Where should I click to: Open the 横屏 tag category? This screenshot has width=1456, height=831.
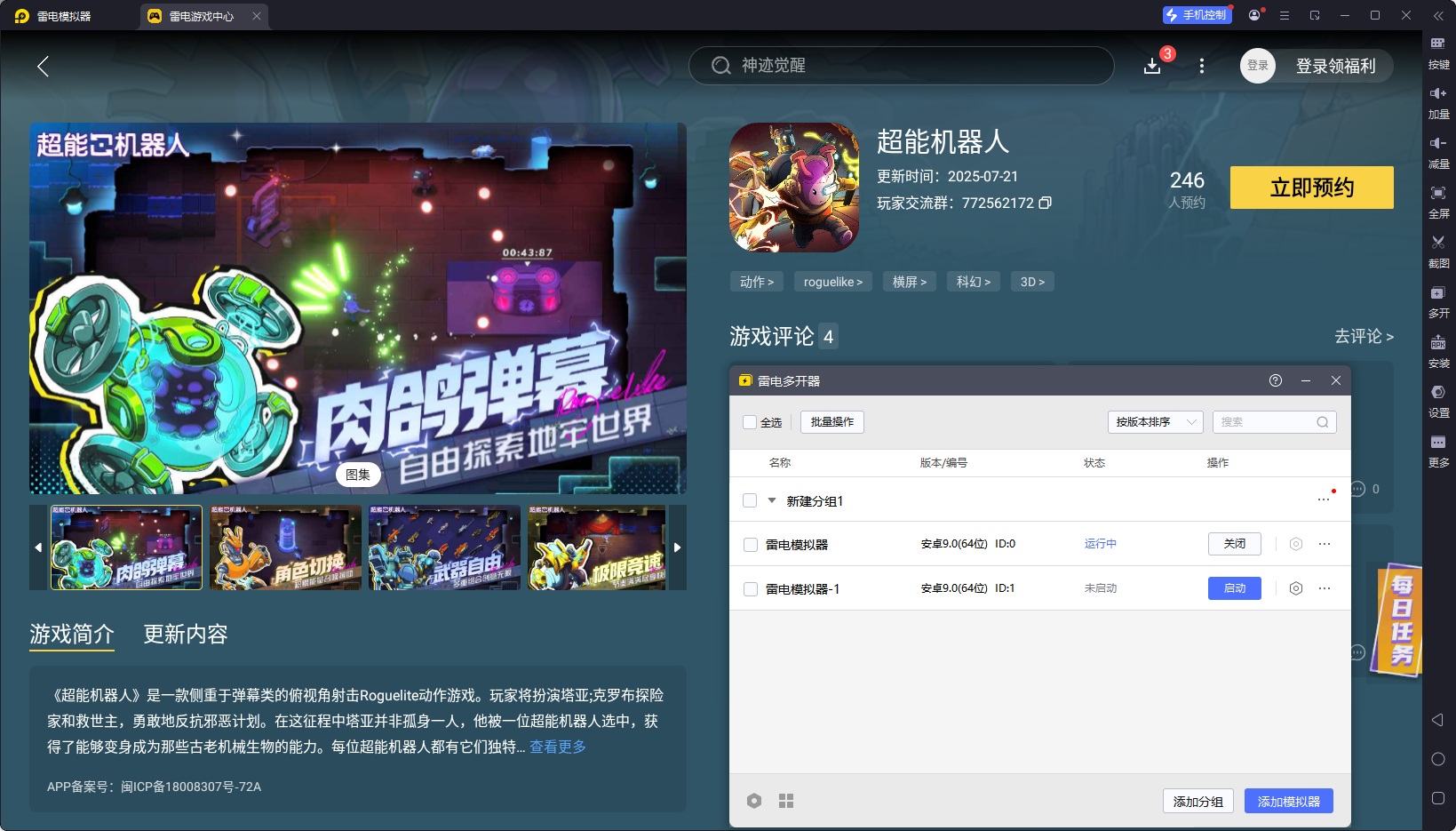(910, 282)
